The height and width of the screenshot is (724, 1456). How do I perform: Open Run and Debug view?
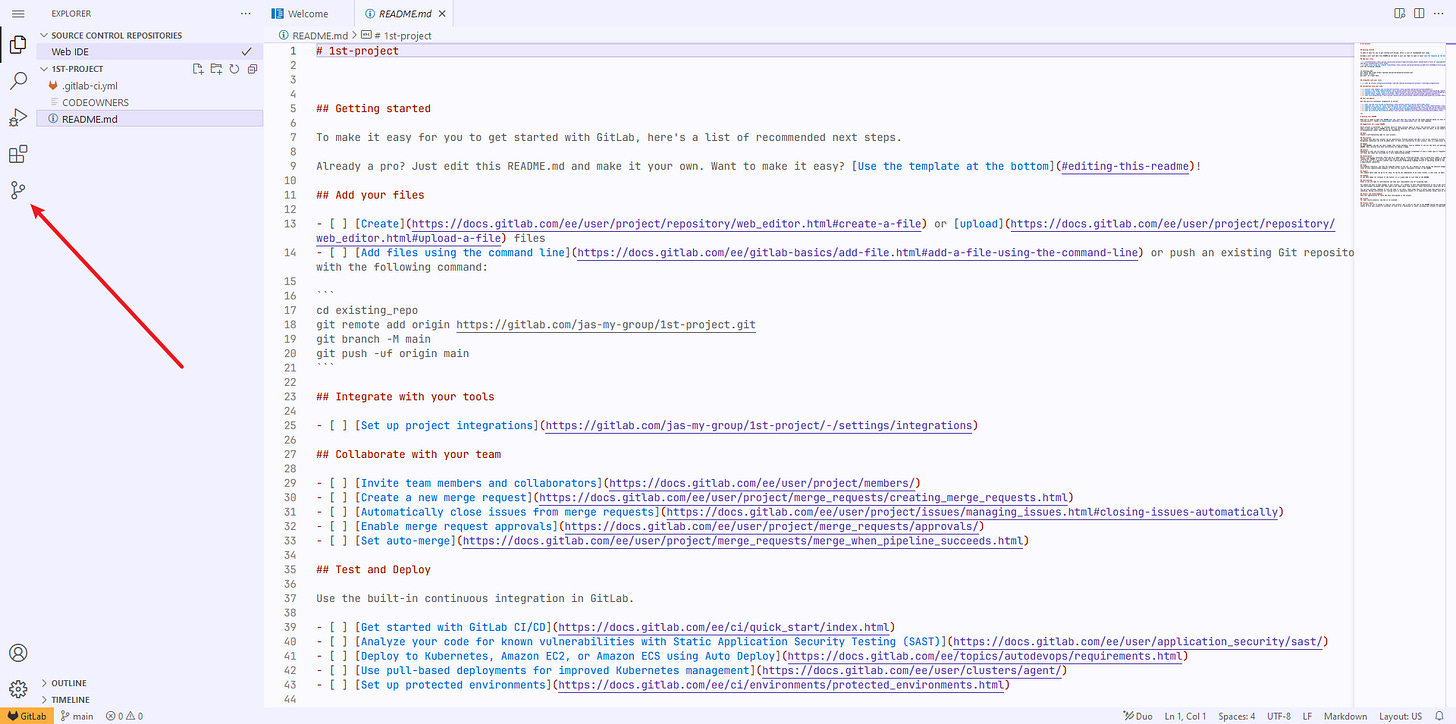[x=18, y=117]
